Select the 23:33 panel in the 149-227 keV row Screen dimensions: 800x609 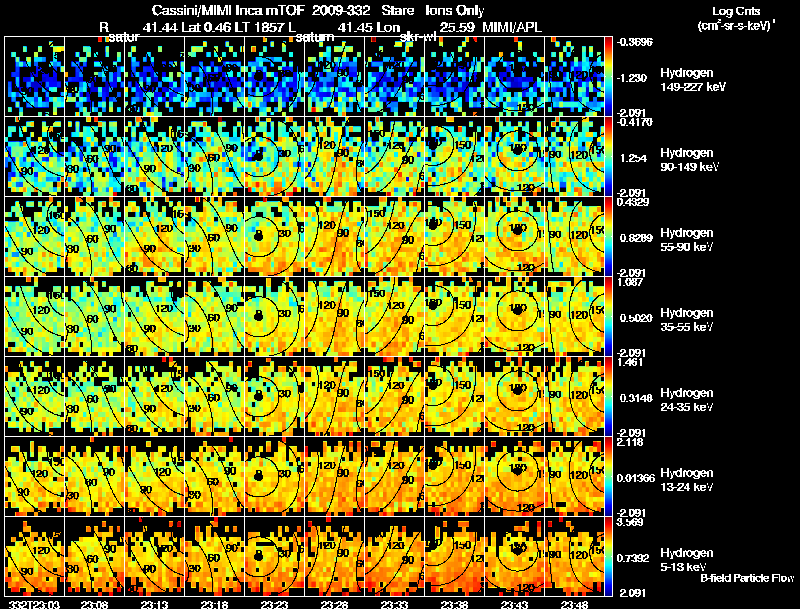394,76
